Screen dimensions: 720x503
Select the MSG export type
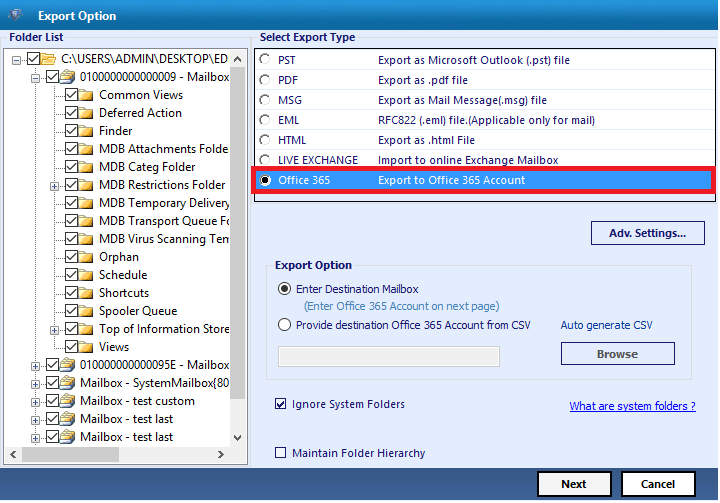pyautogui.click(x=265, y=100)
